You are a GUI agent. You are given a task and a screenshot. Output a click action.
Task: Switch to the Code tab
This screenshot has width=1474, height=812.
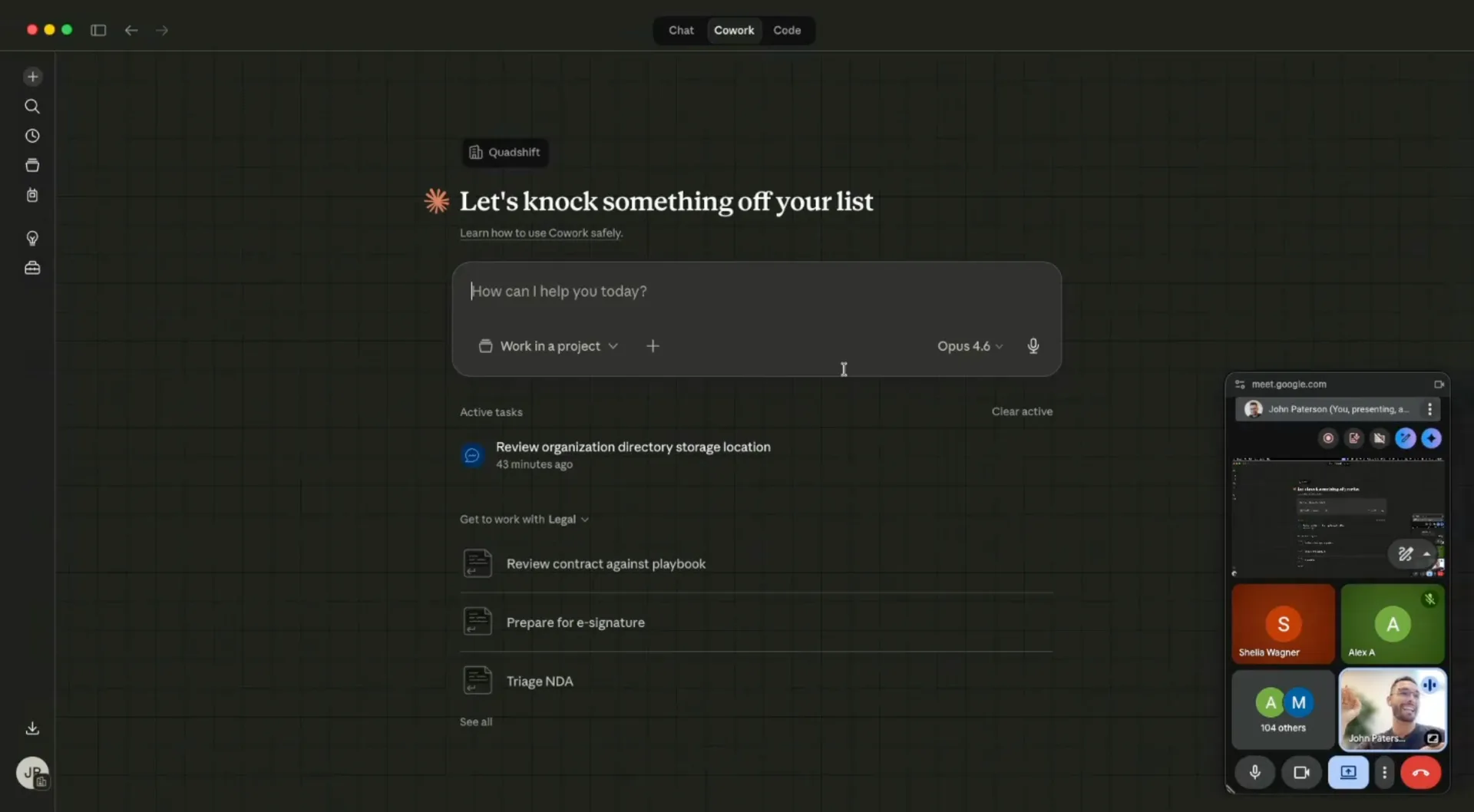tap(787, 30)
